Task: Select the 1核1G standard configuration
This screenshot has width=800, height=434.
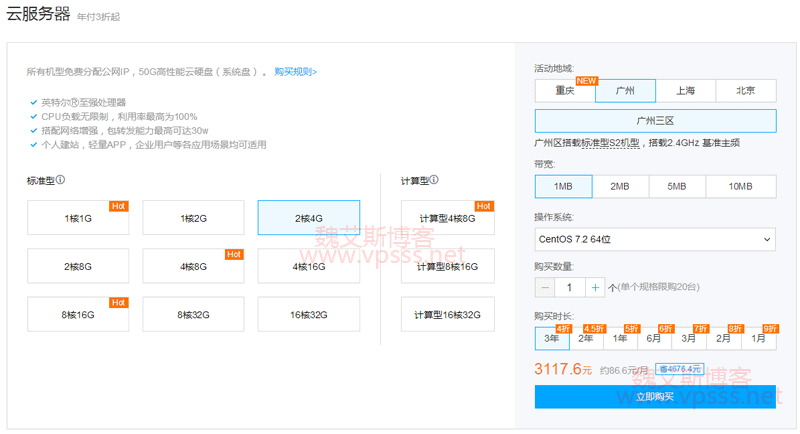Action: coord(78,218)
